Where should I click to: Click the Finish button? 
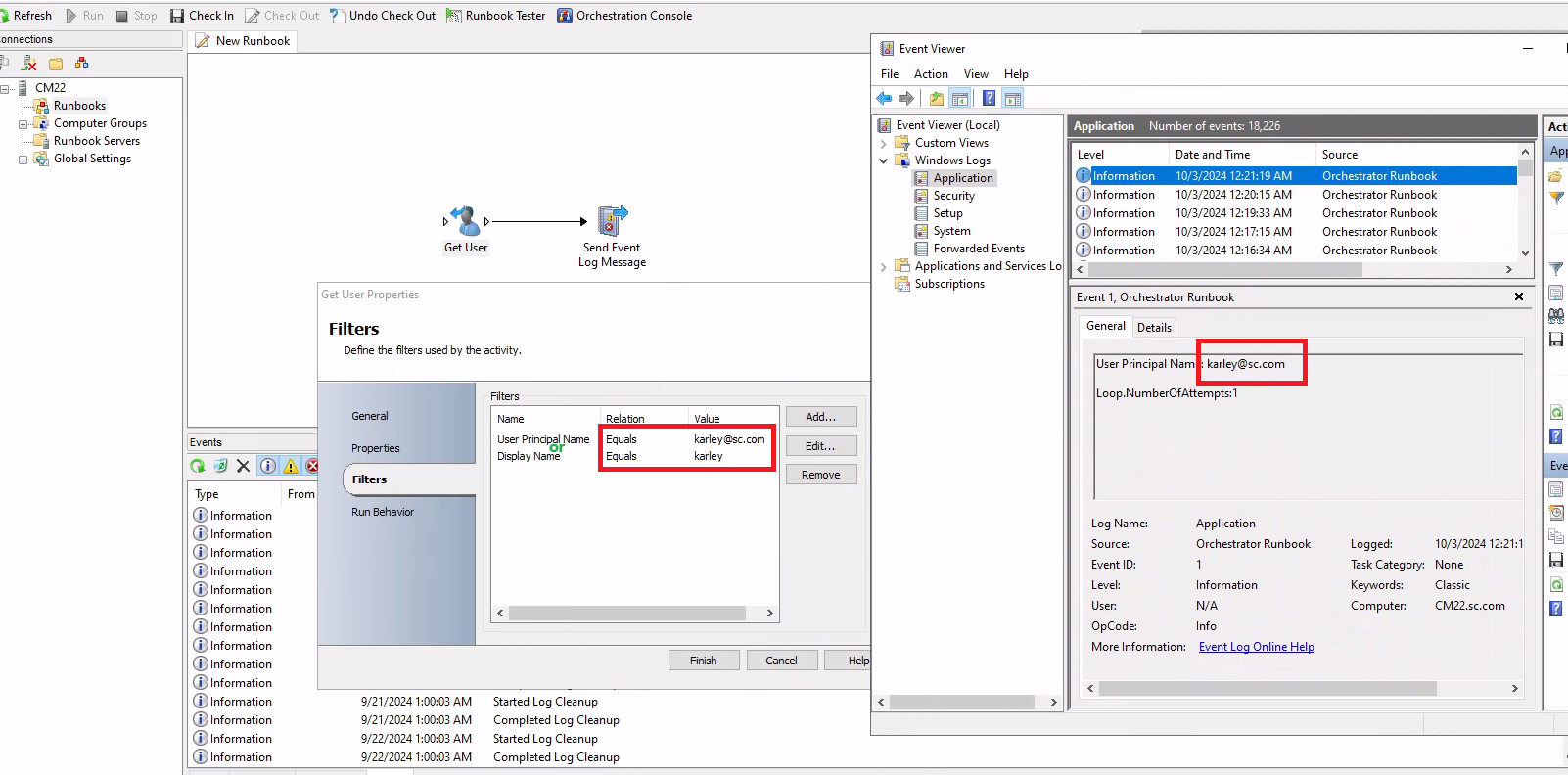click(x=704, y=661)
